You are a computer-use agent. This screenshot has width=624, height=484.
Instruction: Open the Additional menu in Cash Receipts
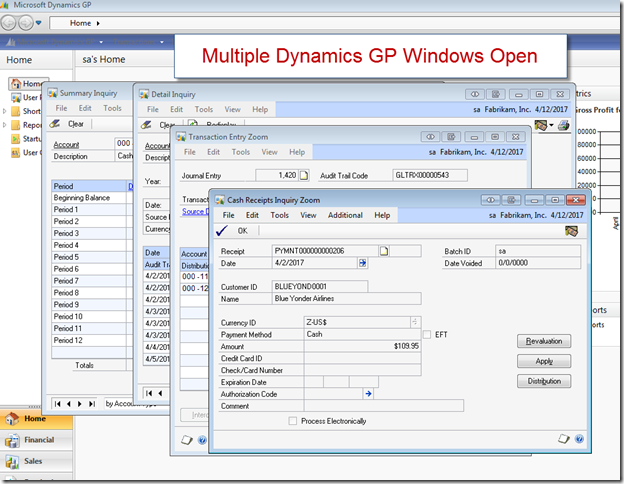(x=345, y=215)
